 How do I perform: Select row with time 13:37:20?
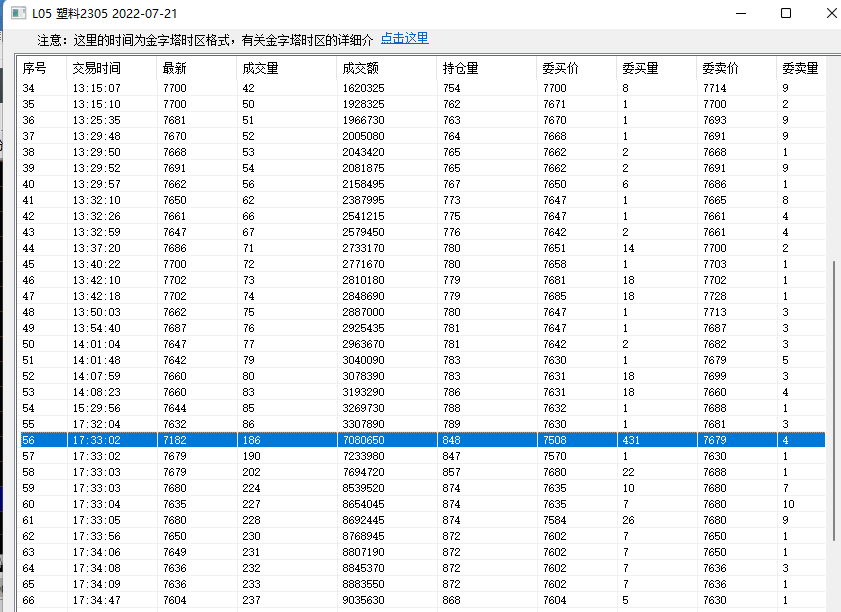[x=423, y=248]
